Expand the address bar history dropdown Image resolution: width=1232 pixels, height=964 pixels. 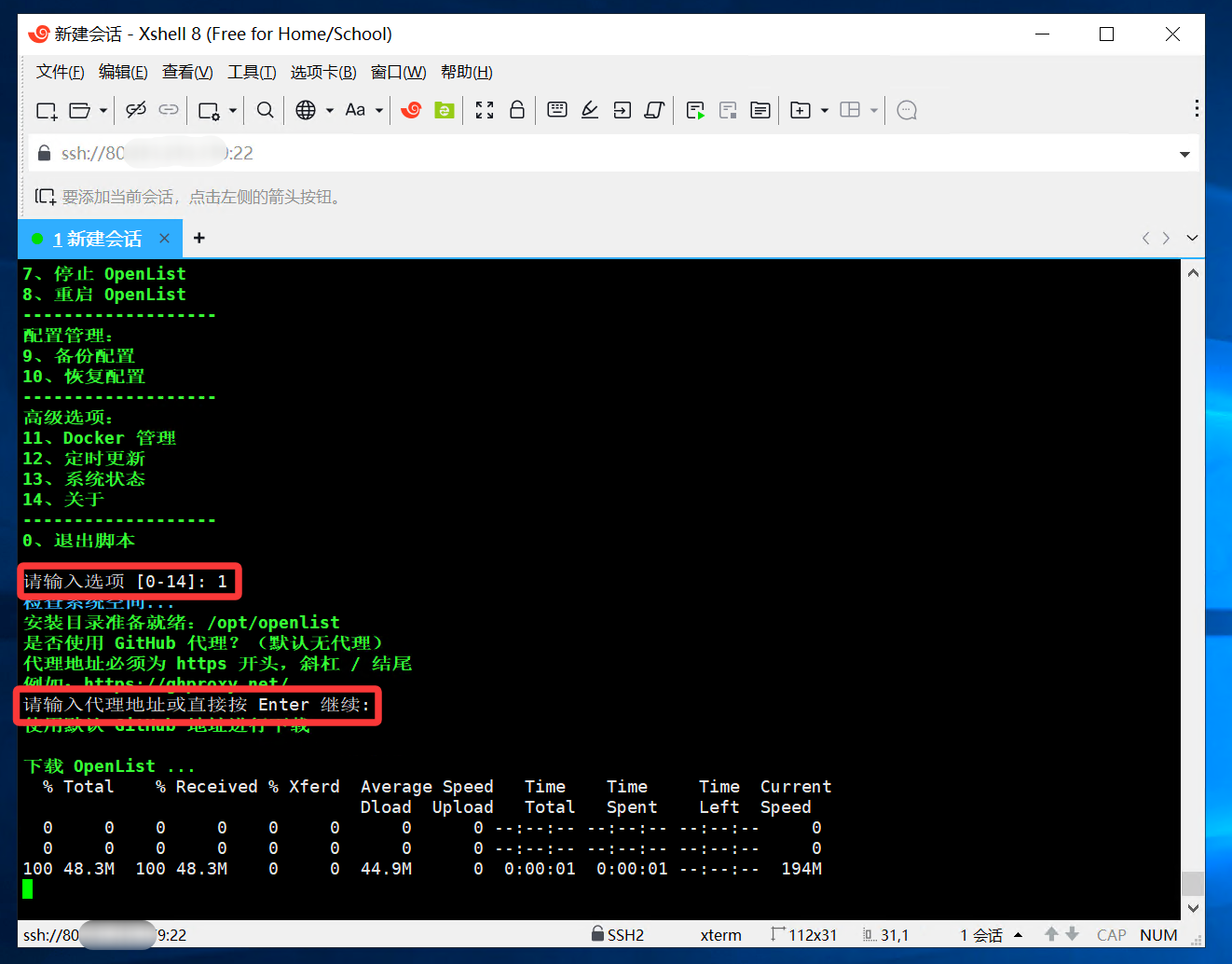(x=1184, y=154)
